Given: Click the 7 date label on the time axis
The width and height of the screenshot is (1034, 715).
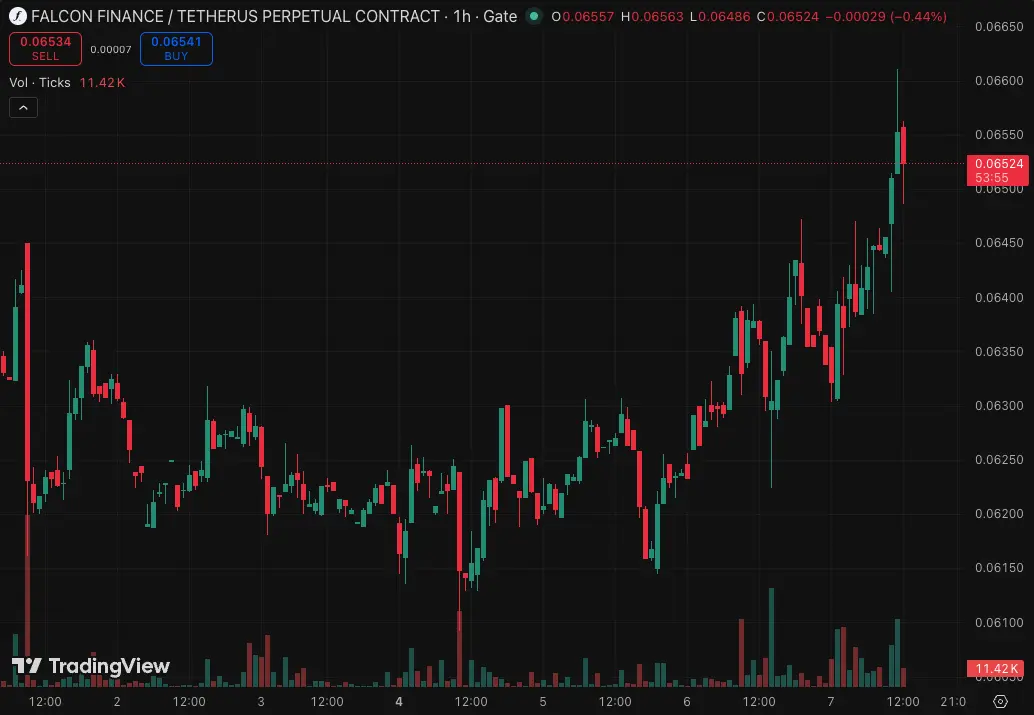Looking at the screenshot, I should tap(831, 702).
